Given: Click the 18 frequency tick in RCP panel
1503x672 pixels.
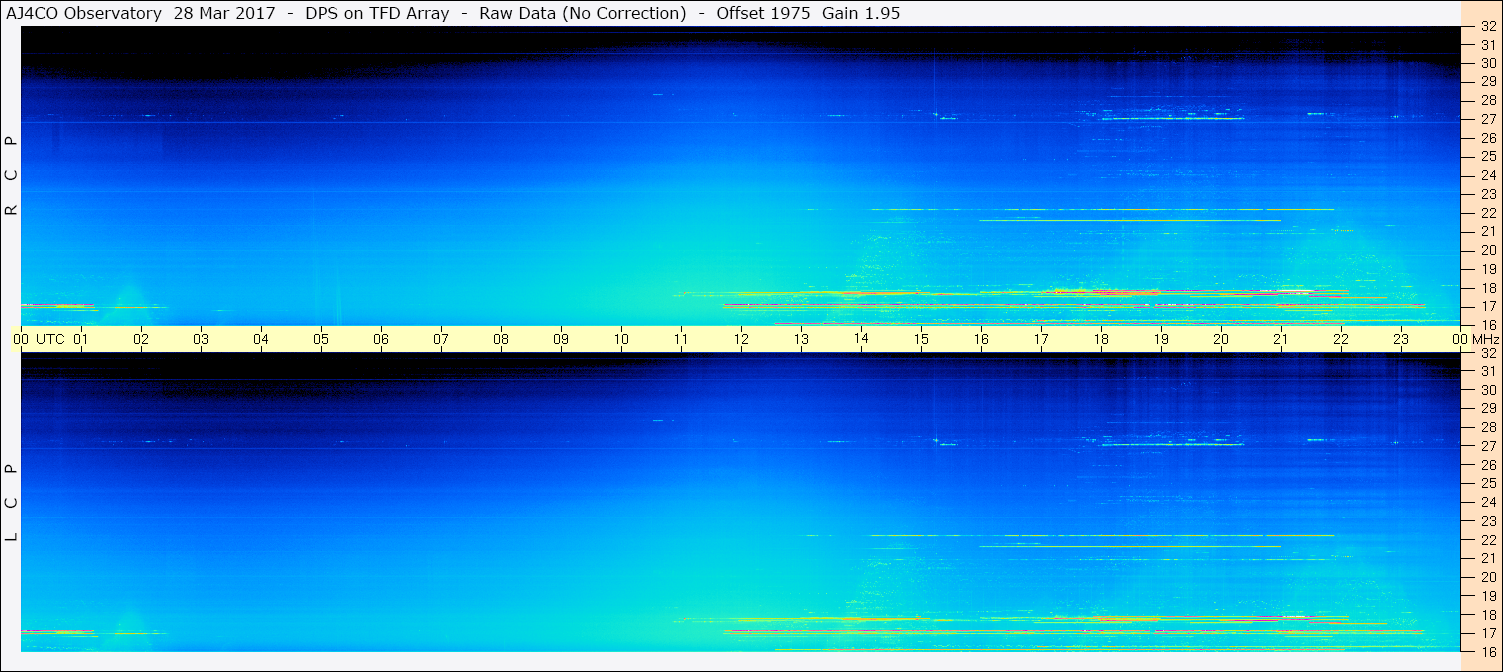Looking at the screenshot, I should tap(1488, 287).
